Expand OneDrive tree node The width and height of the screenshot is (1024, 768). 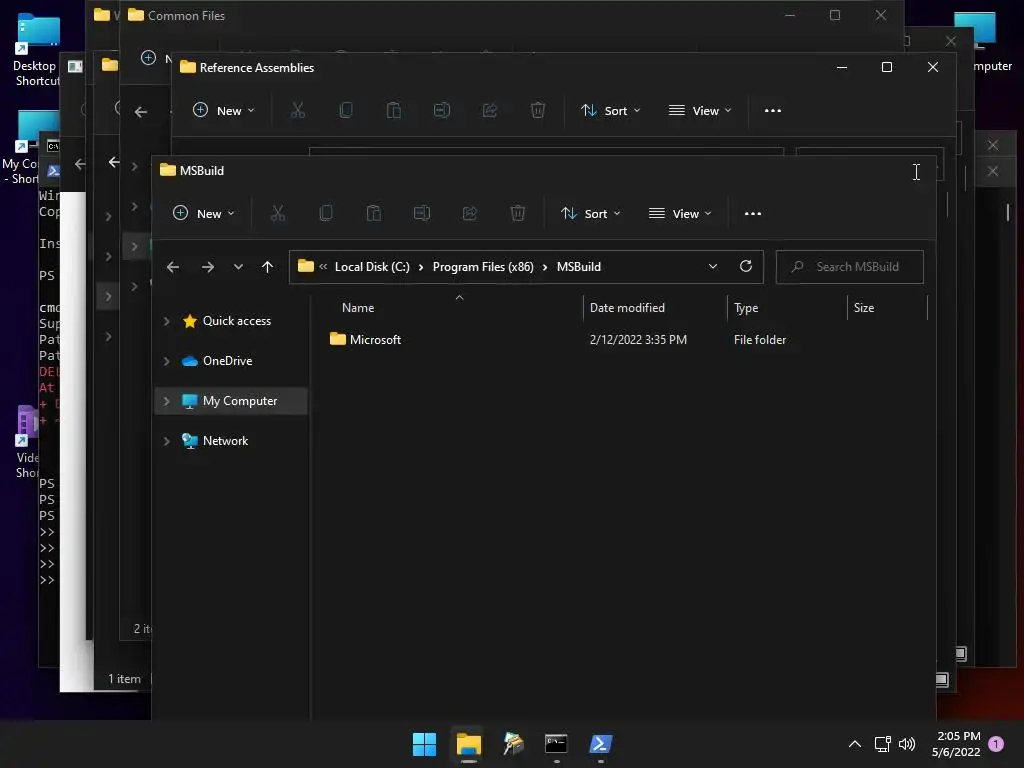pyautogui.click(x=167, y=361)
